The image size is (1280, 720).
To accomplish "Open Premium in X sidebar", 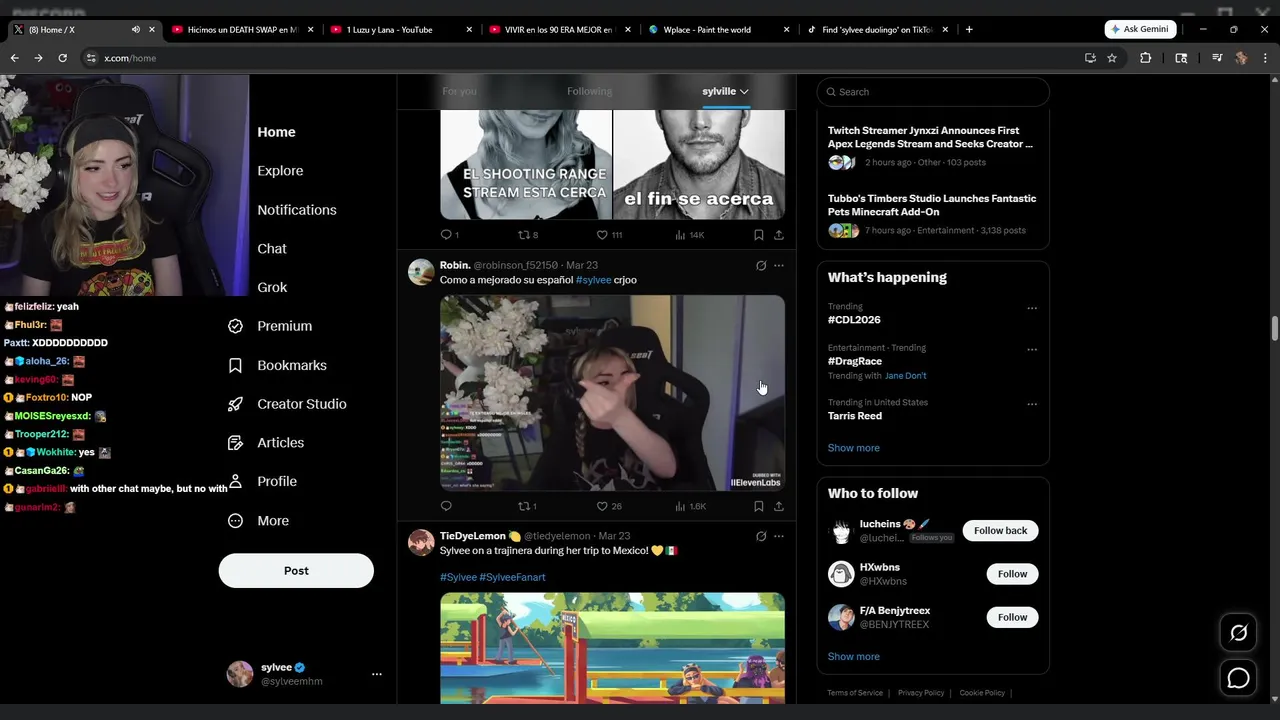I will 270,326.
